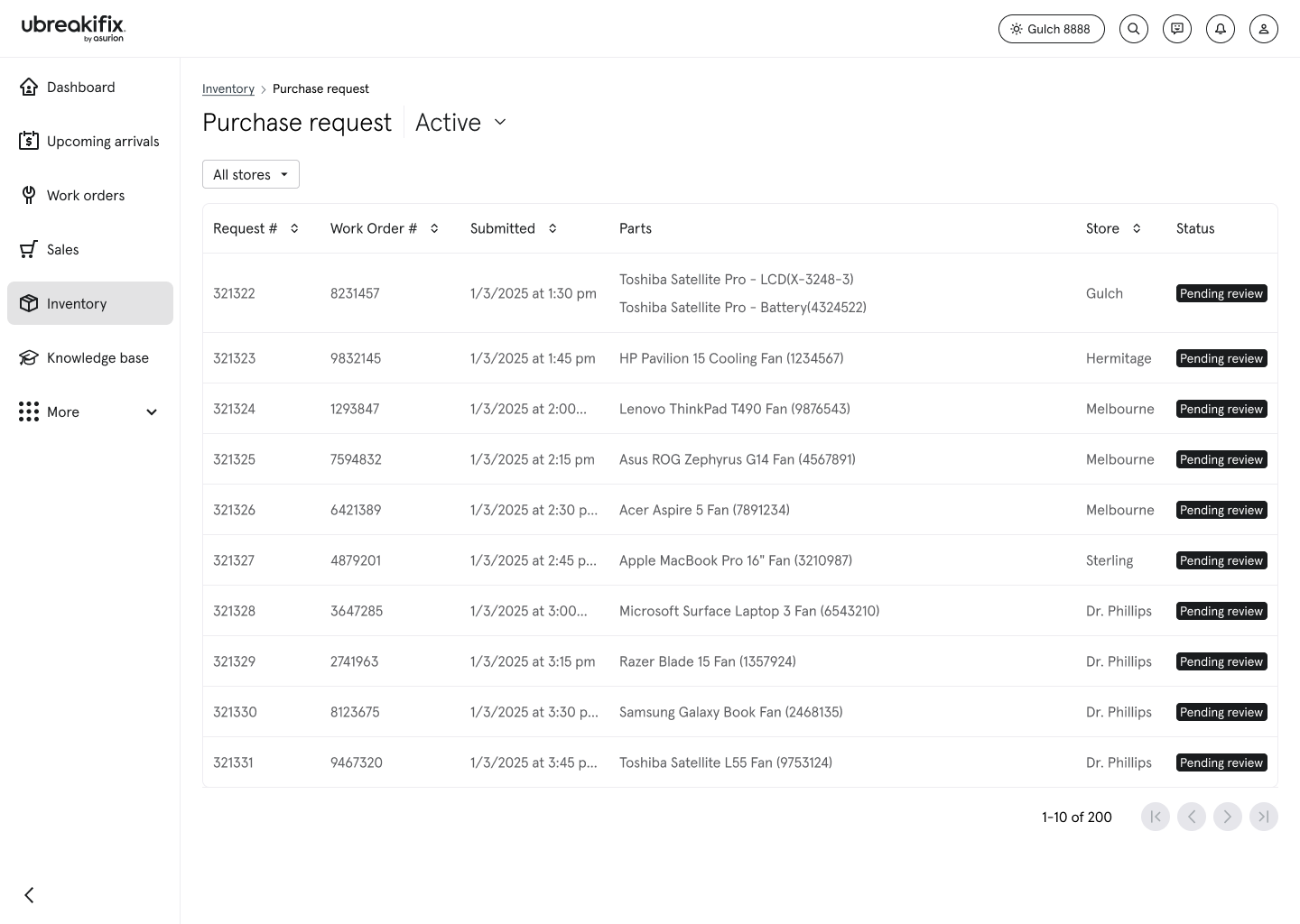Click Asus ROG Zephyrus G14 Fan part

tap(738, 459)
